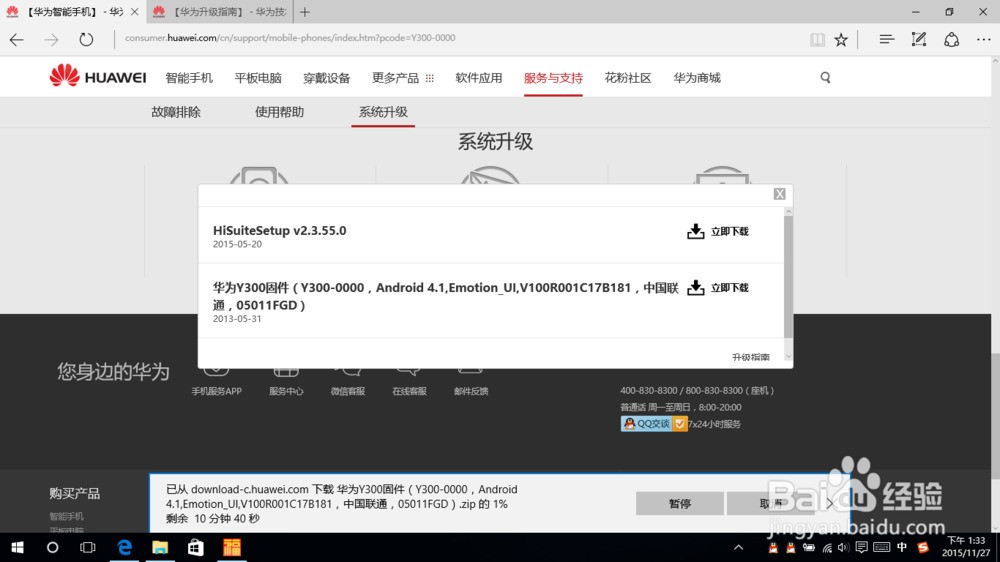
Task: Click the touch keyboard tray icon
Action: 881,547
